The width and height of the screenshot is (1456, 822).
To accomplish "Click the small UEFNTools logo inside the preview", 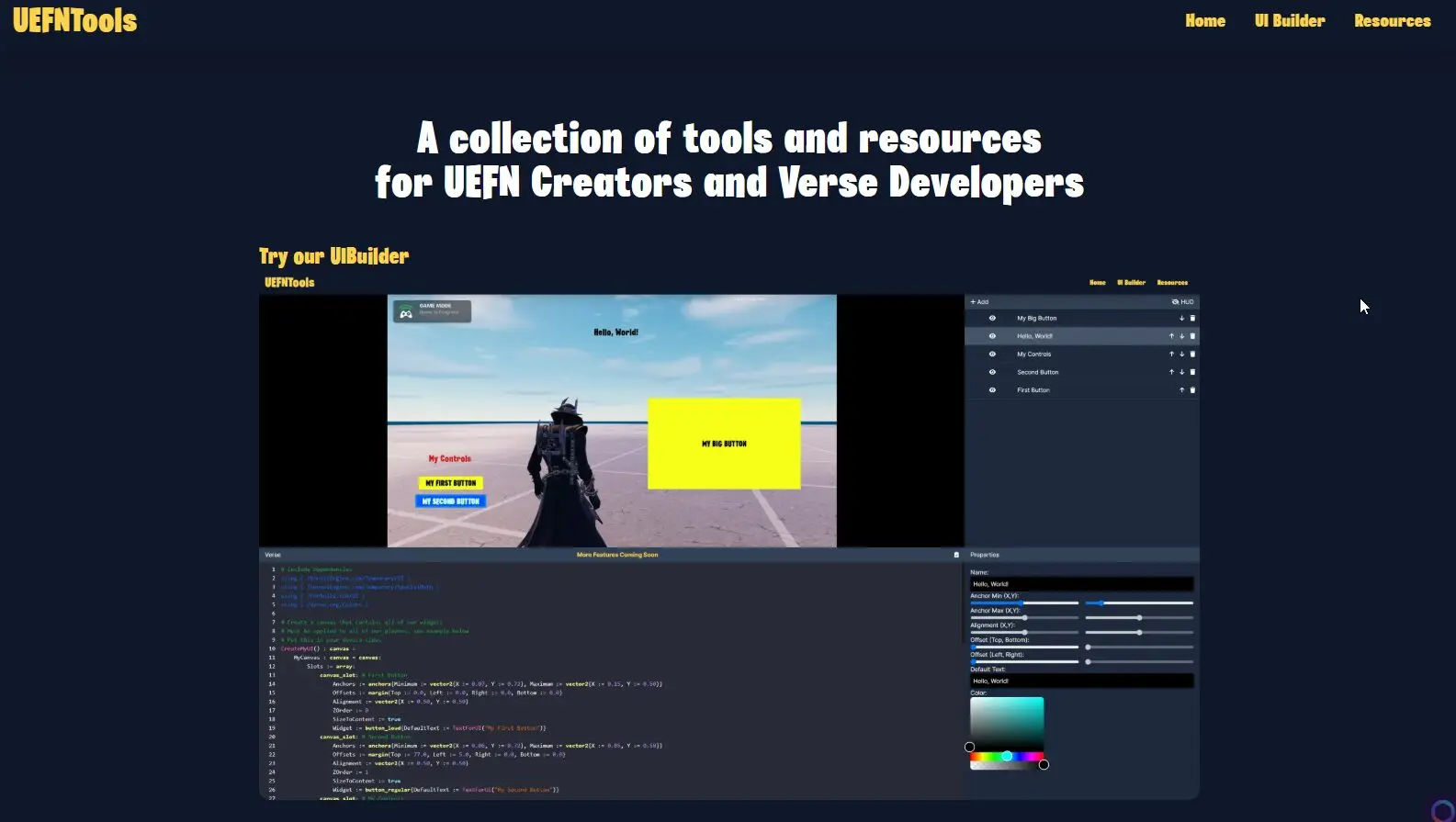I will 289,282.
